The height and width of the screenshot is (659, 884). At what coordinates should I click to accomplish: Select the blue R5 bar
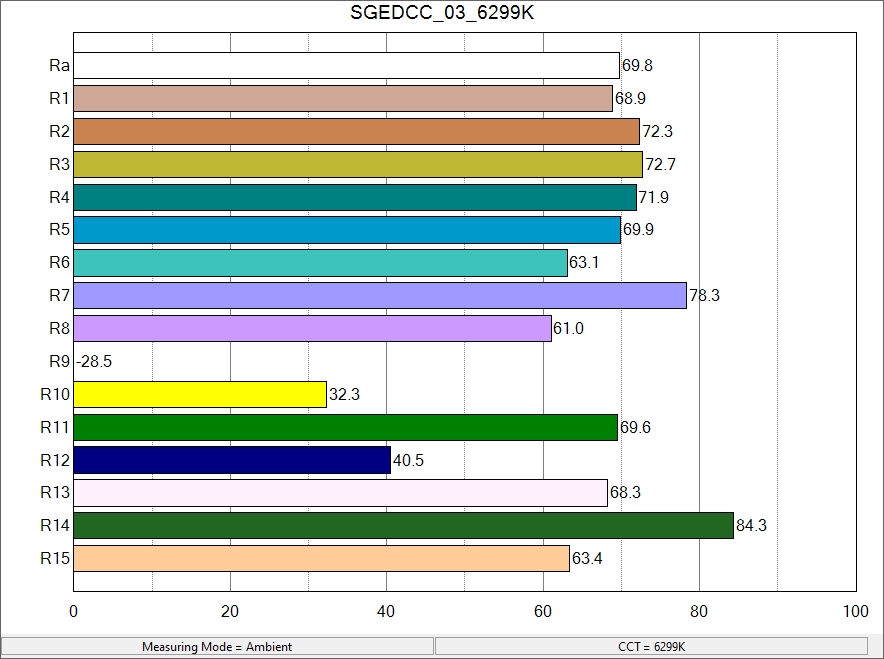tap(347, 231)
